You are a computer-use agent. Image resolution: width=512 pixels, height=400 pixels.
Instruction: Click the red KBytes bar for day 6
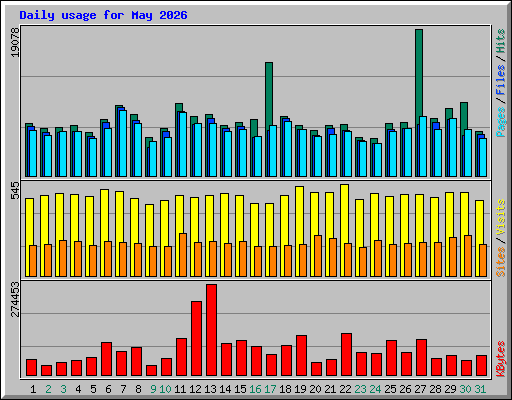(x=106, y=359)
